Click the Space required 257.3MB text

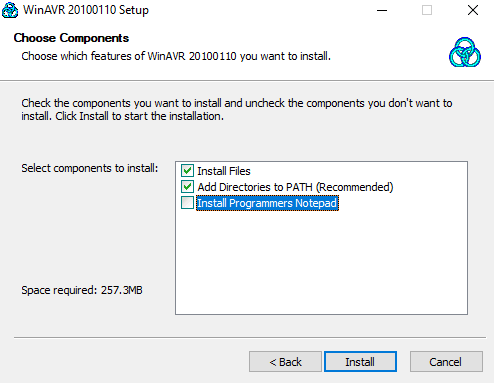coord(82,290)
